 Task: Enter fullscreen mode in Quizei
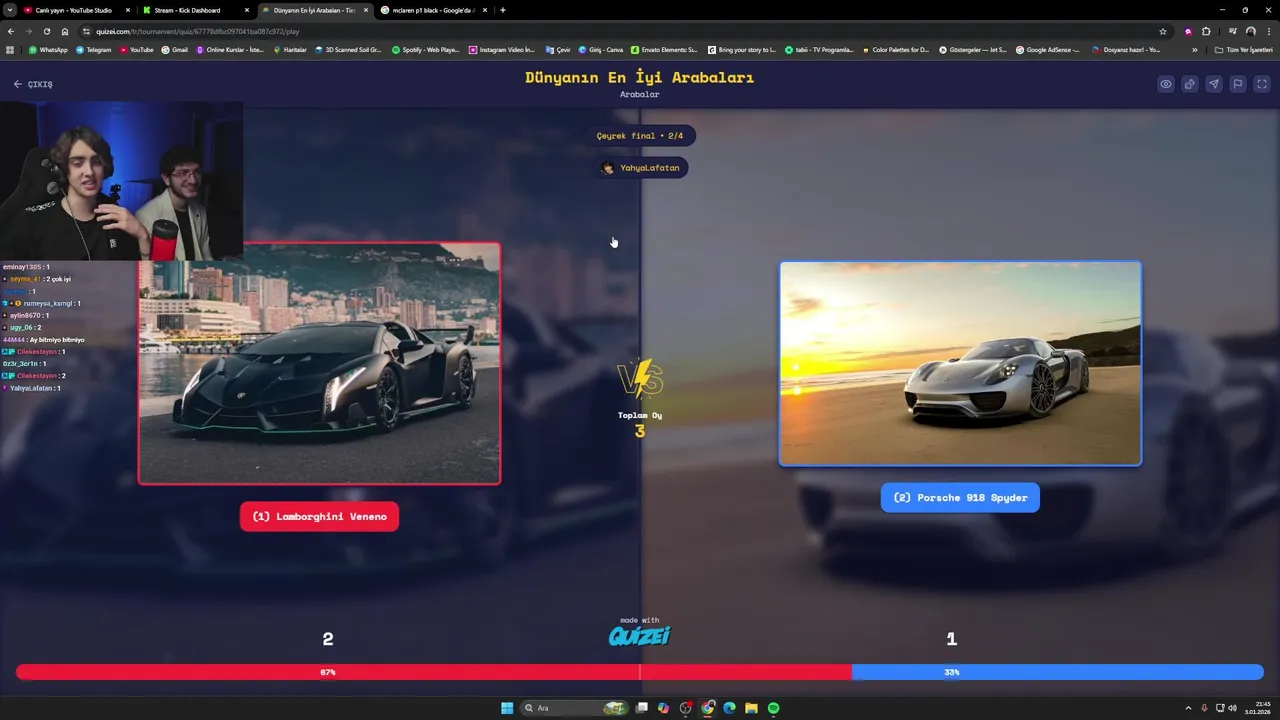(x=1262, y=84)
